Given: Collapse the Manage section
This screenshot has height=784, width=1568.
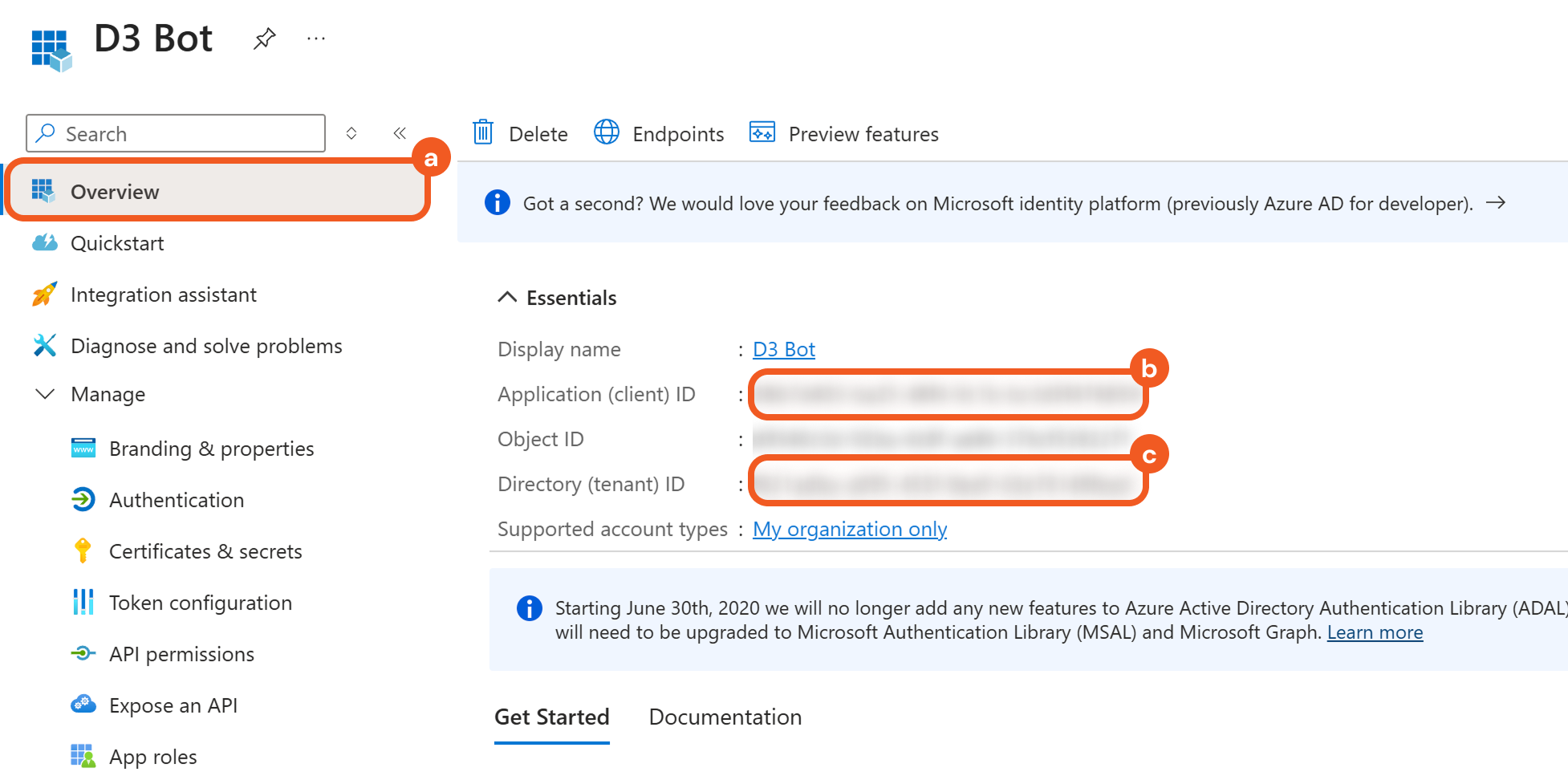Looking at the screenshot, I should click(x=46, y=394).
